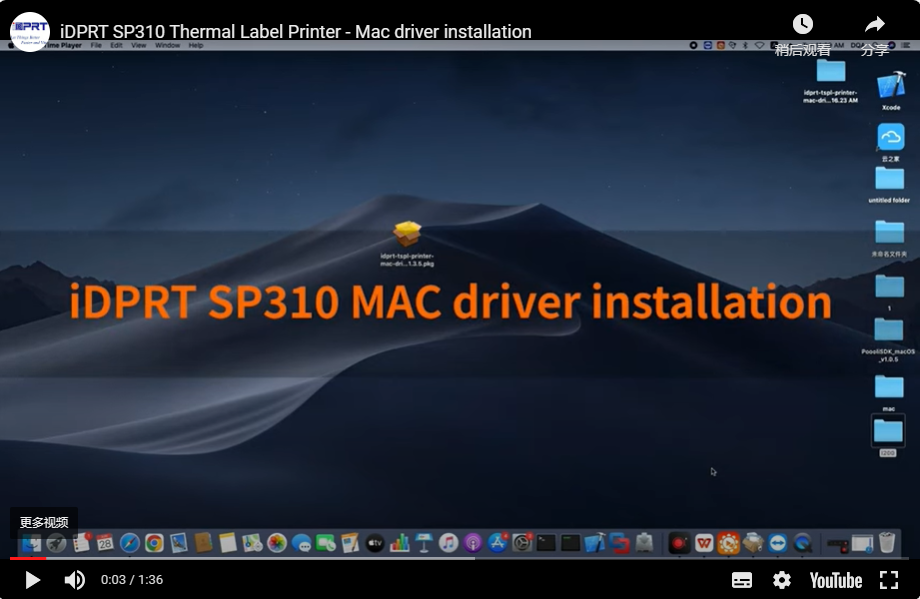The height and width of the screenshot is (599, 920).
Task: Open the iDPRT channel avatar
Action: coord(30,31)
